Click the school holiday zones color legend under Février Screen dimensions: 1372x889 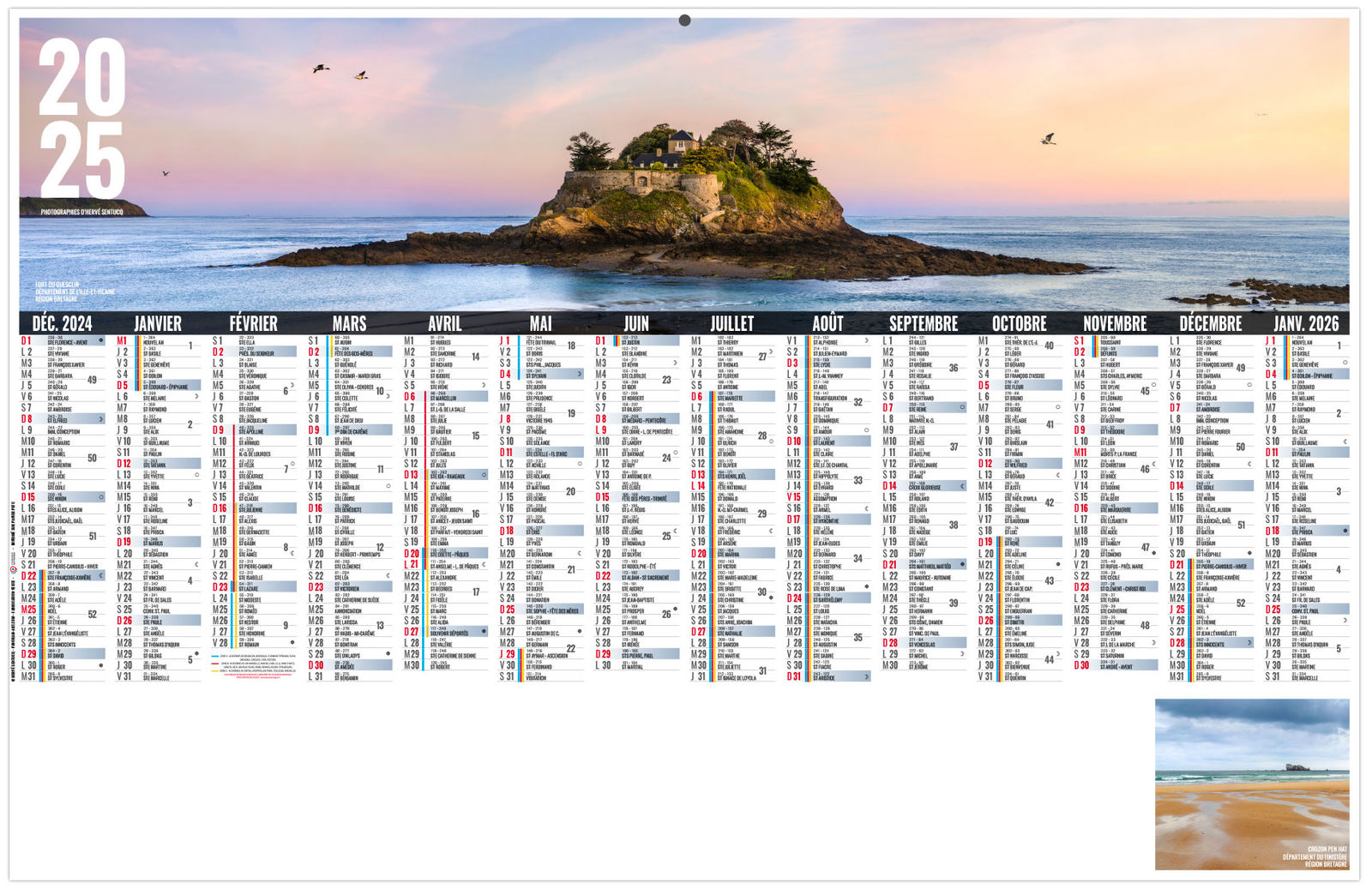pyautogui.click(x=254, y=667)
